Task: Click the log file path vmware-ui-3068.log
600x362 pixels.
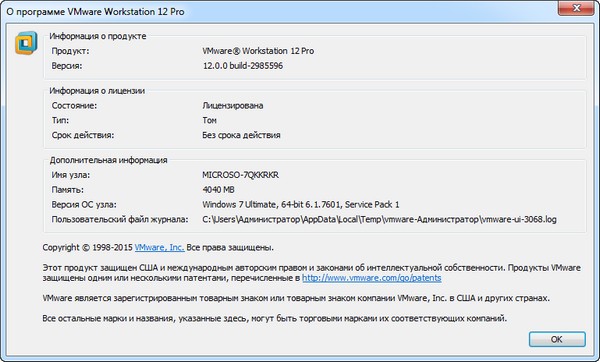Action: 379,220
